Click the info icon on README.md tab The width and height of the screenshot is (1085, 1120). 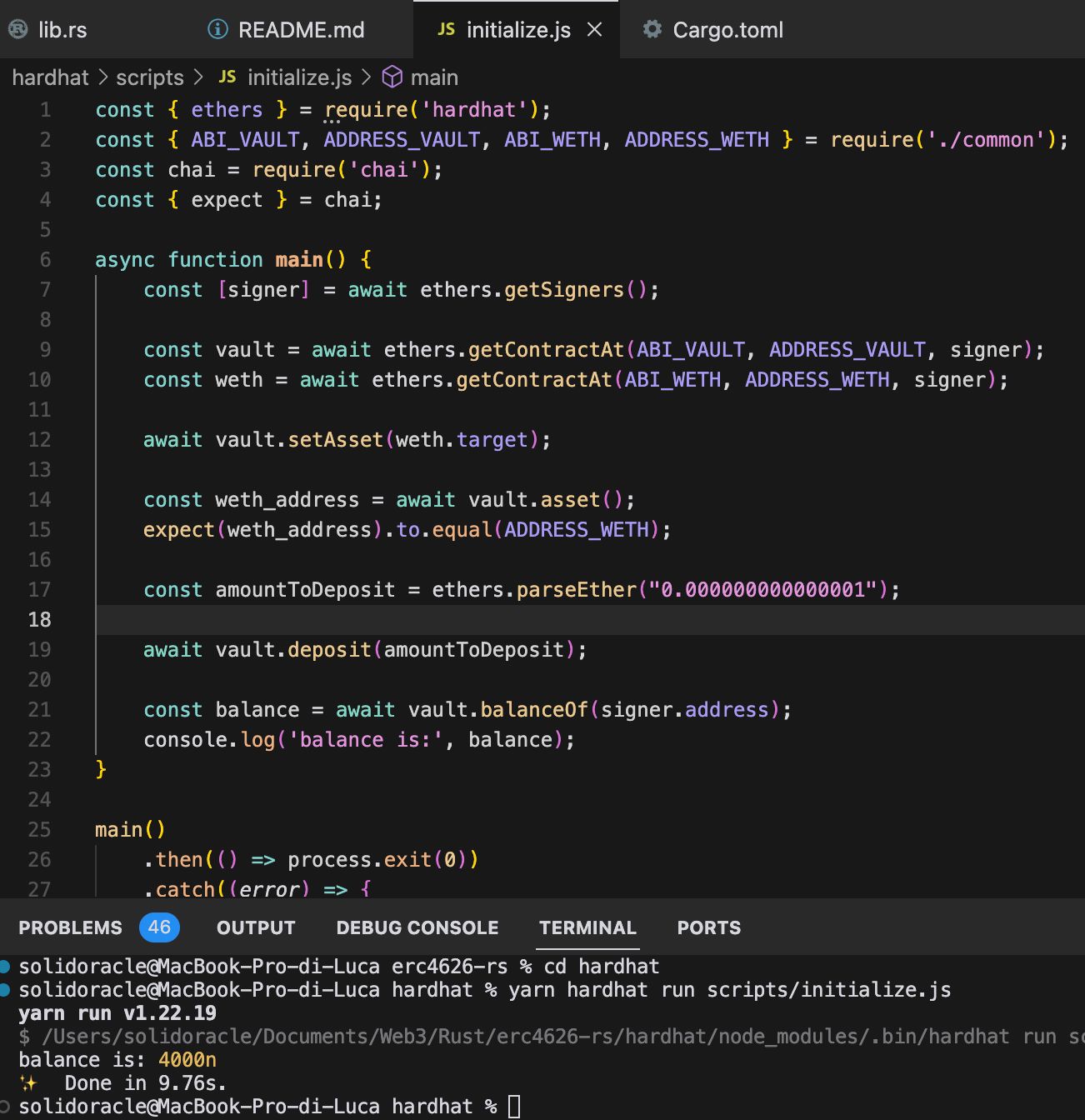click(217, 30)
